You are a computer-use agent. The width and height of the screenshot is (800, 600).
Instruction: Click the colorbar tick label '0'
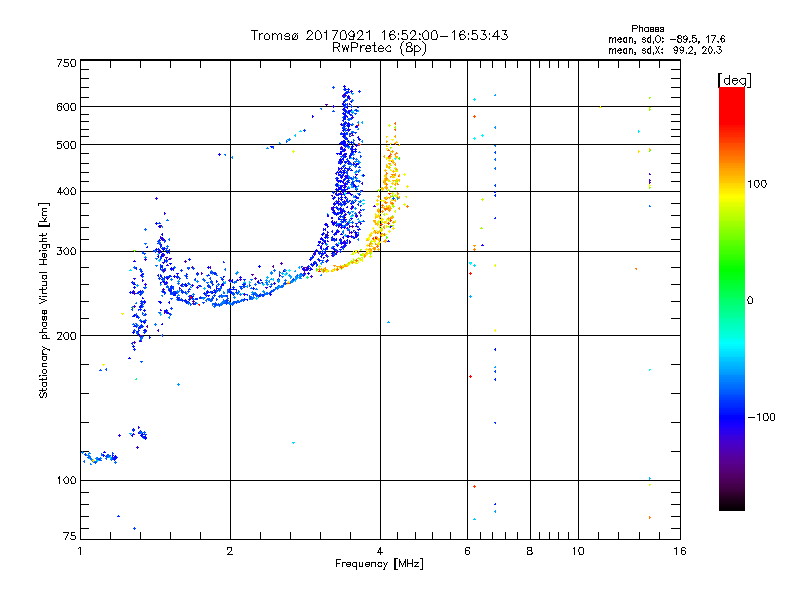(750, 300)
